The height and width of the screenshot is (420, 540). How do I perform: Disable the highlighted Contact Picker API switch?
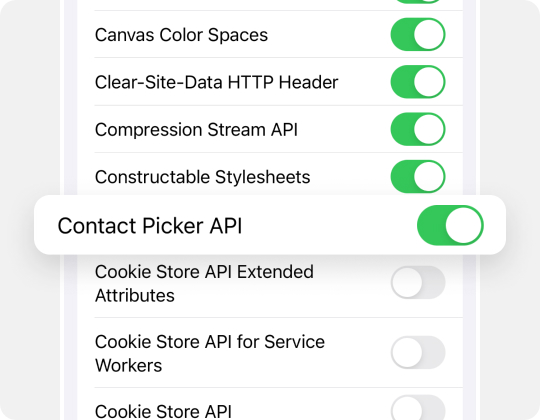click(x=450, y=225)
